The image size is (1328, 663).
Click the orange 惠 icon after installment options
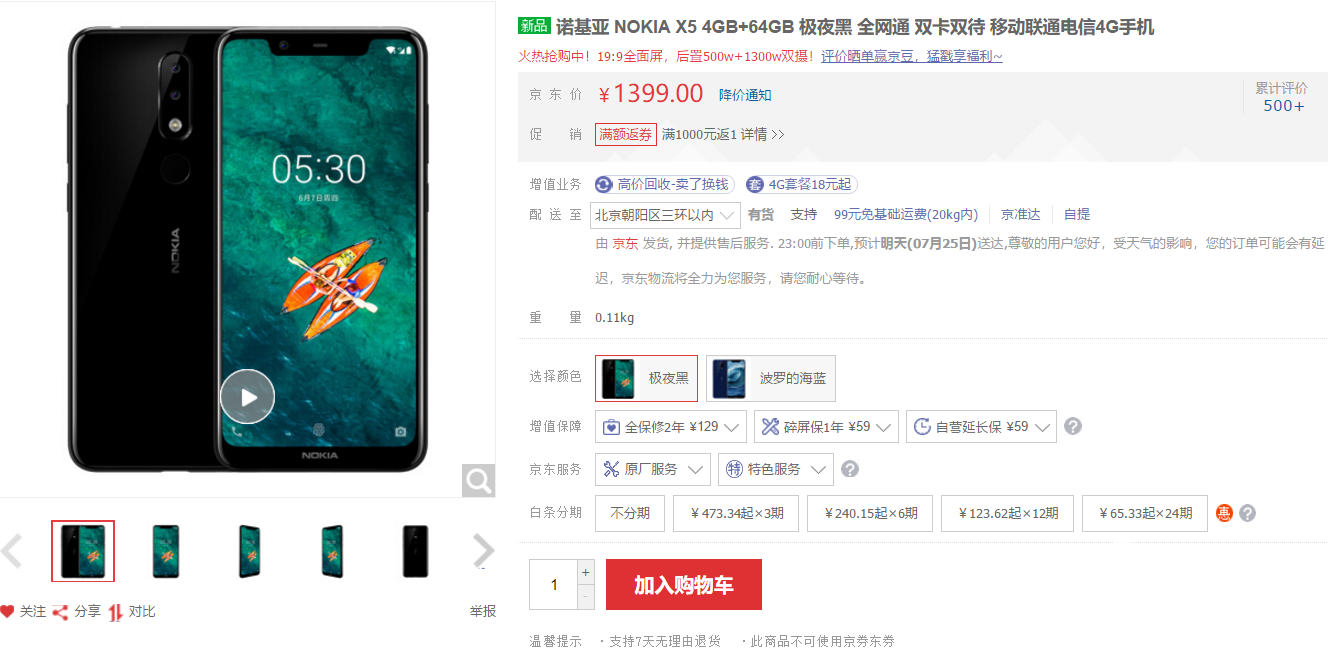point(1225,513)
